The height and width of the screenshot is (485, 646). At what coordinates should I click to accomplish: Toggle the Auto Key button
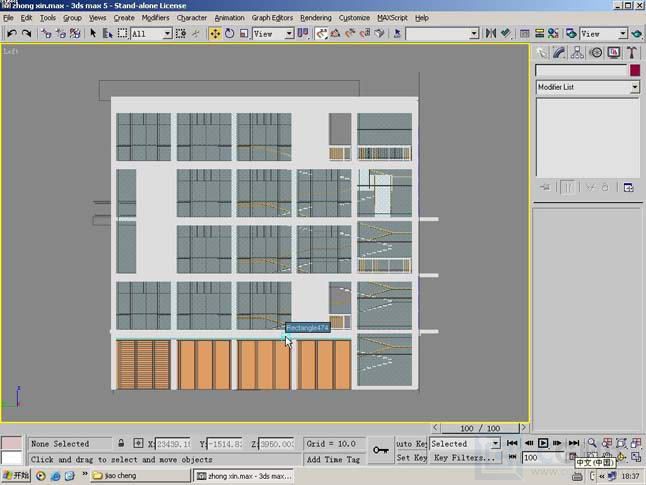click(x=411, y=444)
